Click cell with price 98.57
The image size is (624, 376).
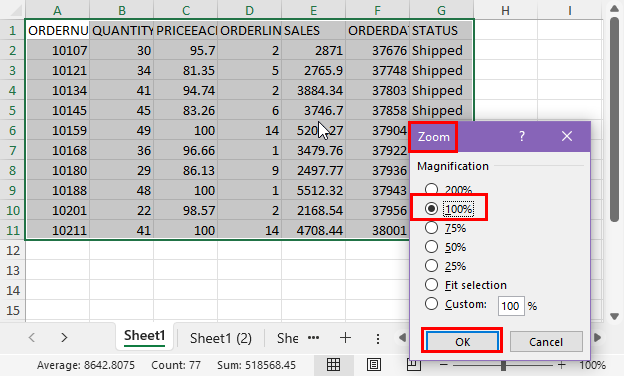click(186, 210)
